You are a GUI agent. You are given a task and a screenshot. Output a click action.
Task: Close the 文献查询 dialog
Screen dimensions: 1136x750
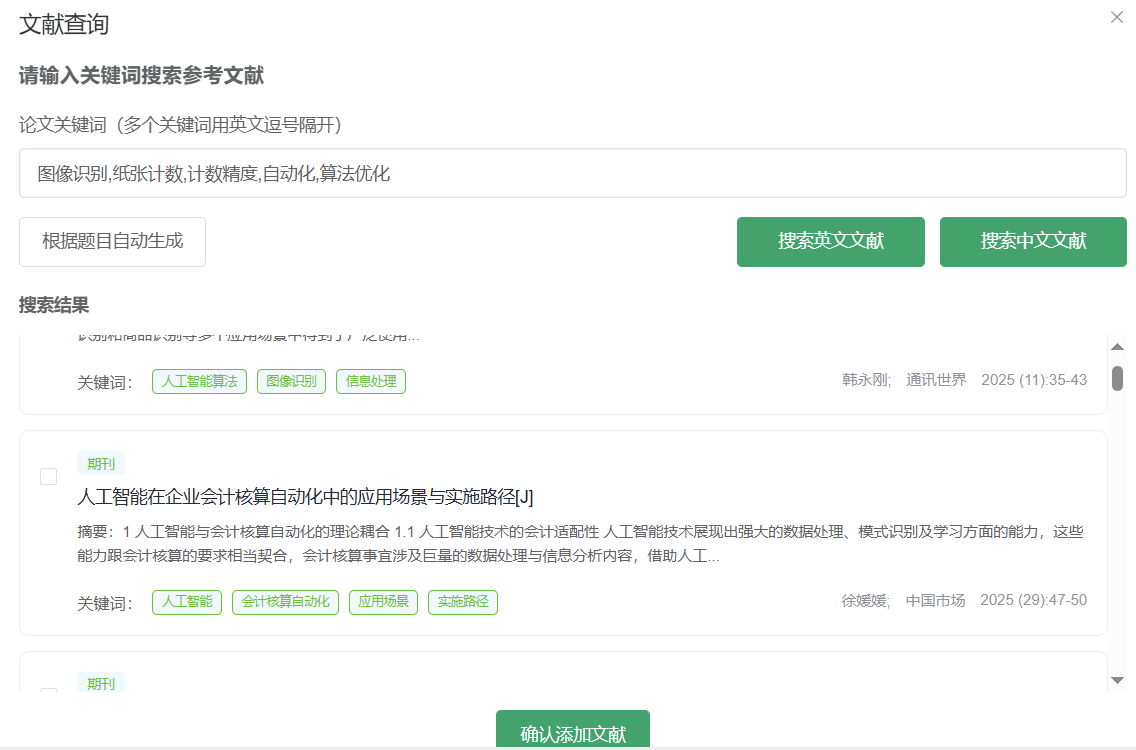pyautogui.click(x=1116, y=17)
